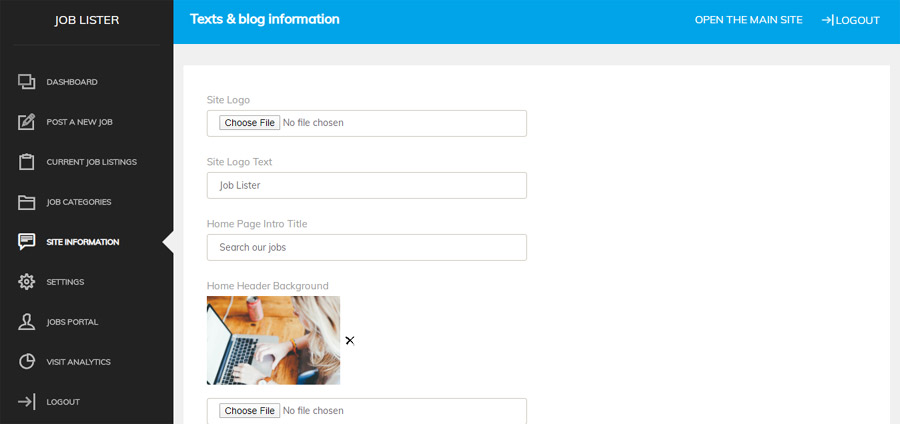Click the Site Information chat icon
The height and width of the screenshot is (424, 900).
(x=27, y=242)
